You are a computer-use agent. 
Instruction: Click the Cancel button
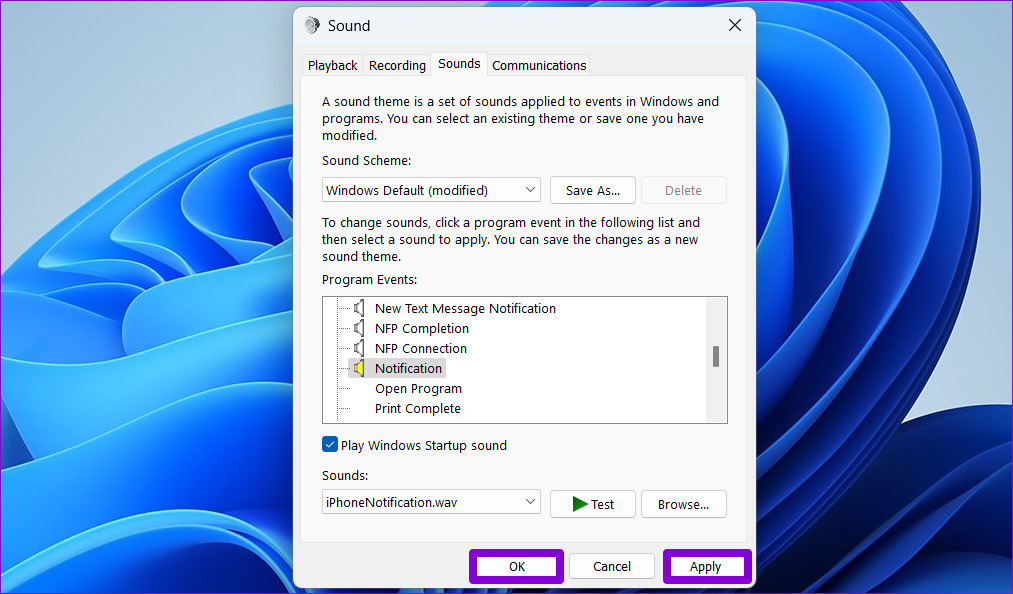click(612, 566)
